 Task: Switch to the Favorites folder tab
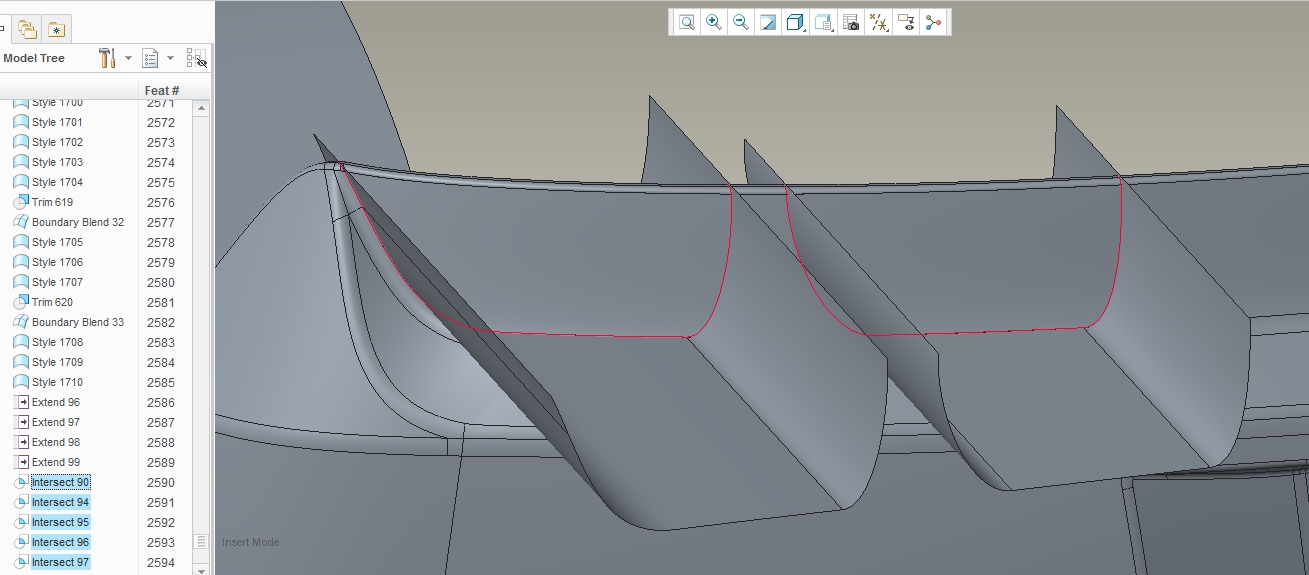pos(56,29)
